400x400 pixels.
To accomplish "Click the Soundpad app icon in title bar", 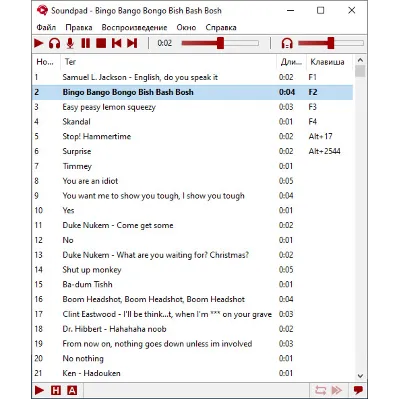I will click(42, 10).
